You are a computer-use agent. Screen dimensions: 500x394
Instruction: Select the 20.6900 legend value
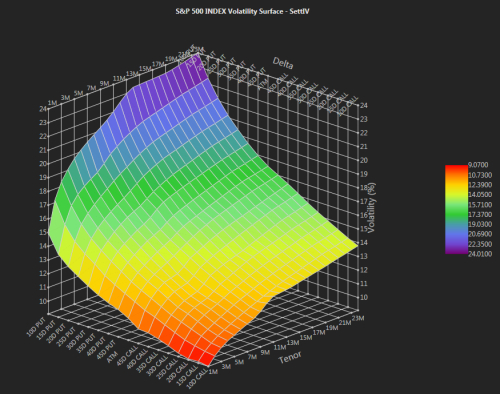point(480,234)
